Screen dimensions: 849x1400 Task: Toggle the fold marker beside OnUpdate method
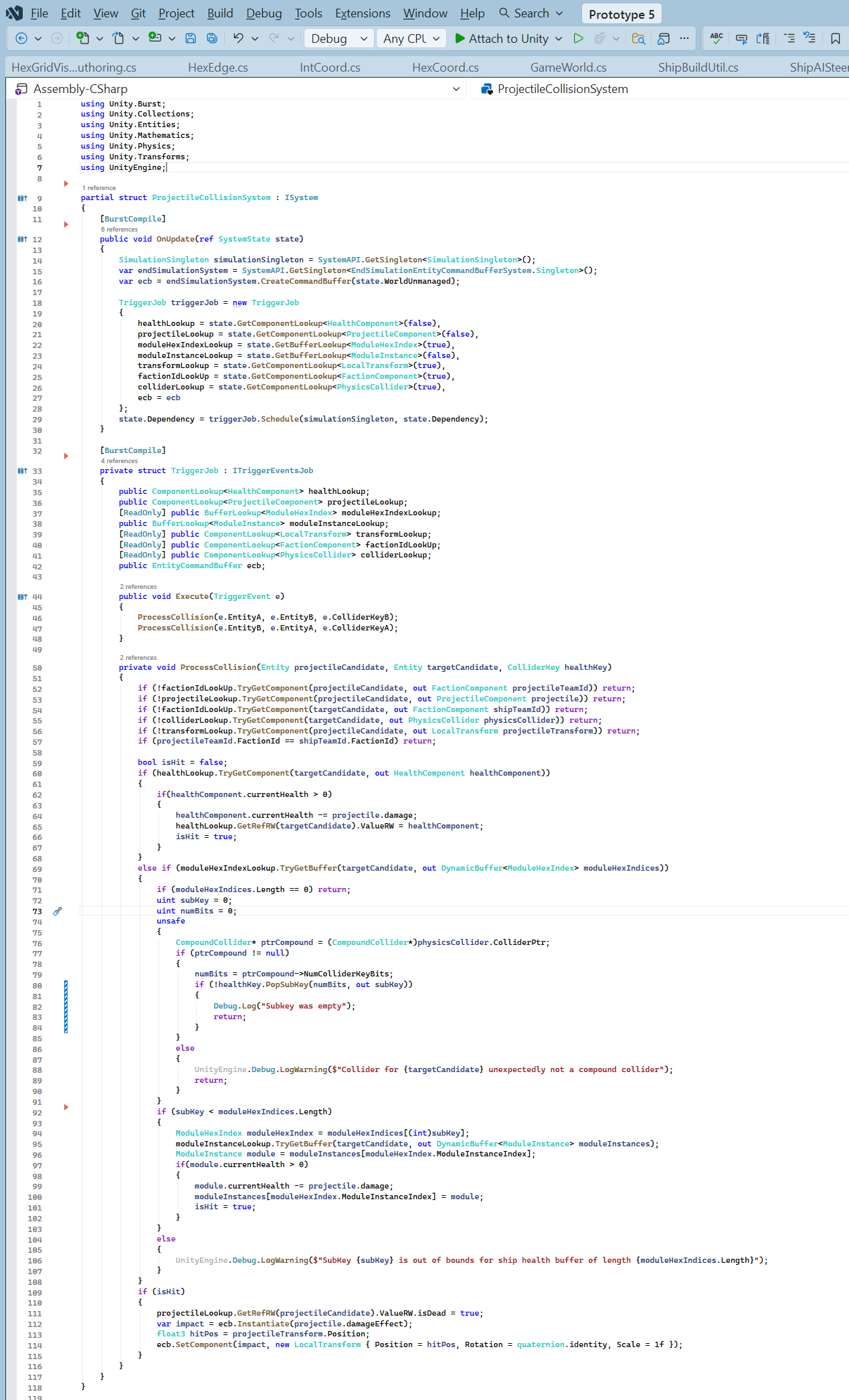click(66, 224)
